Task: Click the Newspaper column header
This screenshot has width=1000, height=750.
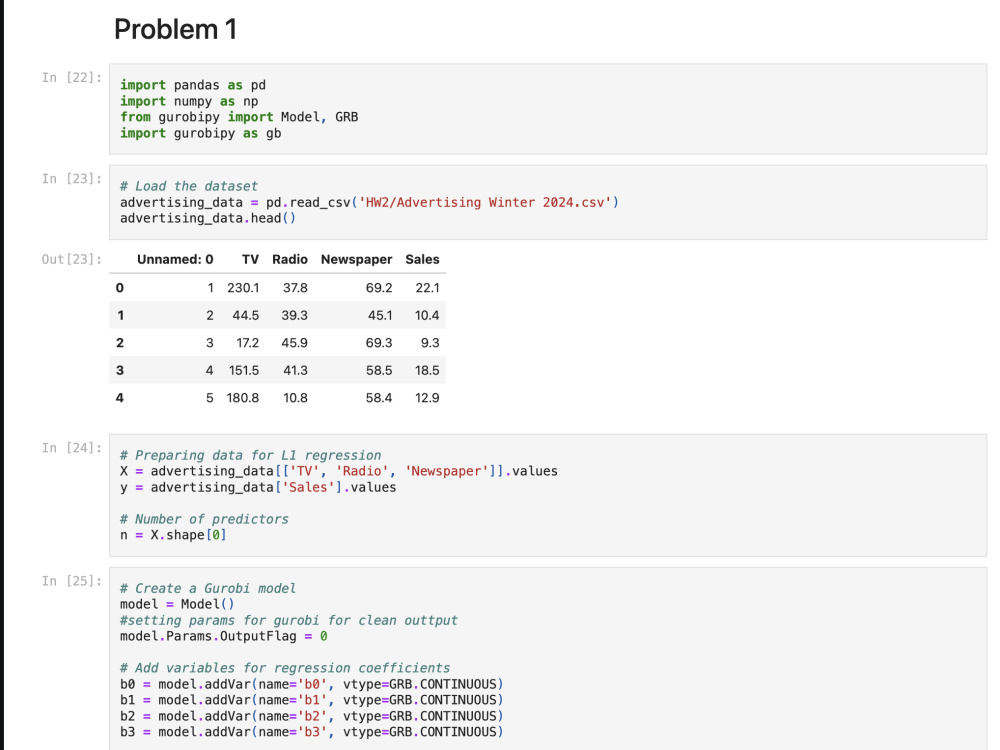Action: pyautogui.click(x=357, y=259)
